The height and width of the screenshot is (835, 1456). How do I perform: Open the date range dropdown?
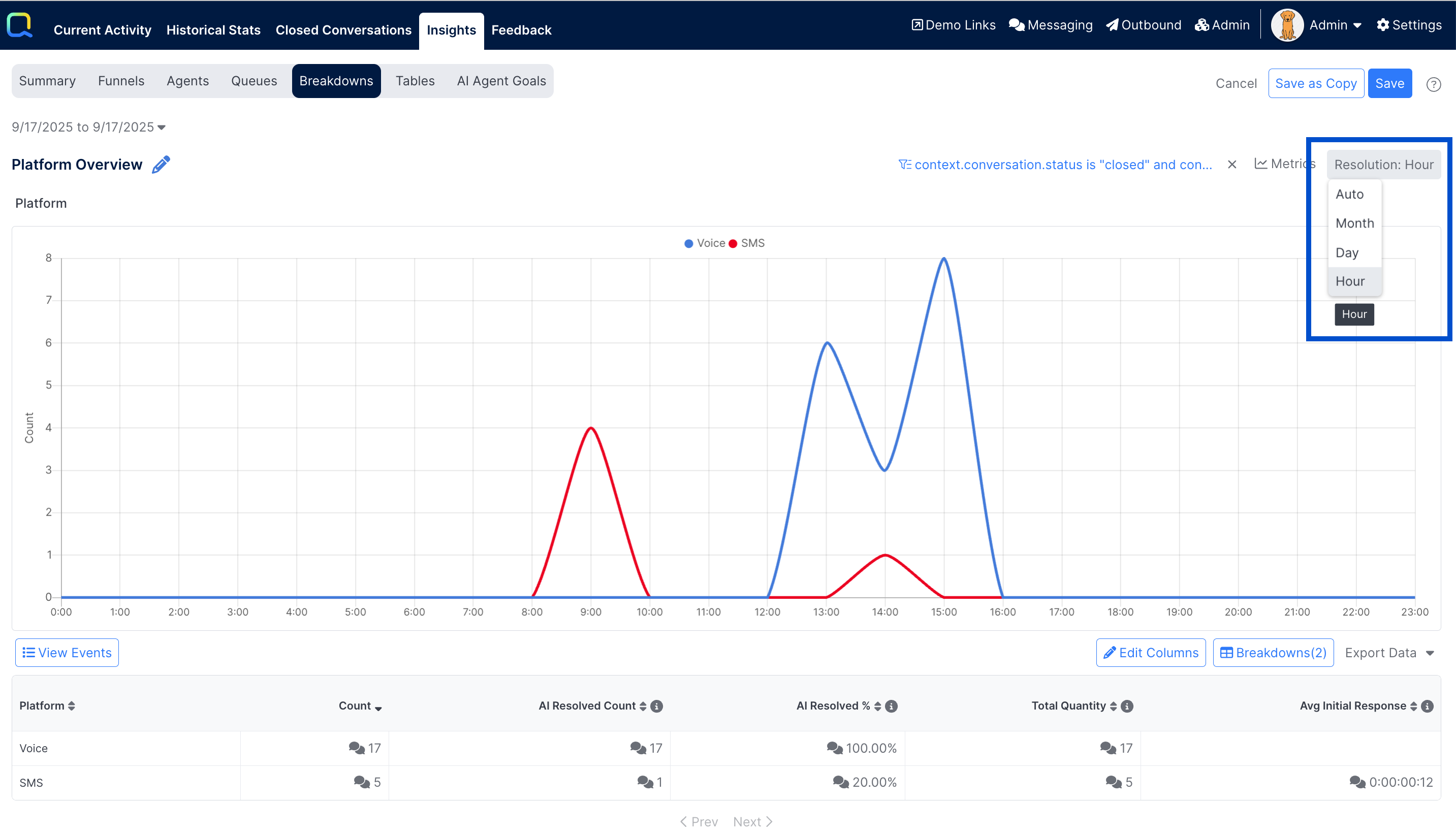[89, 127]
